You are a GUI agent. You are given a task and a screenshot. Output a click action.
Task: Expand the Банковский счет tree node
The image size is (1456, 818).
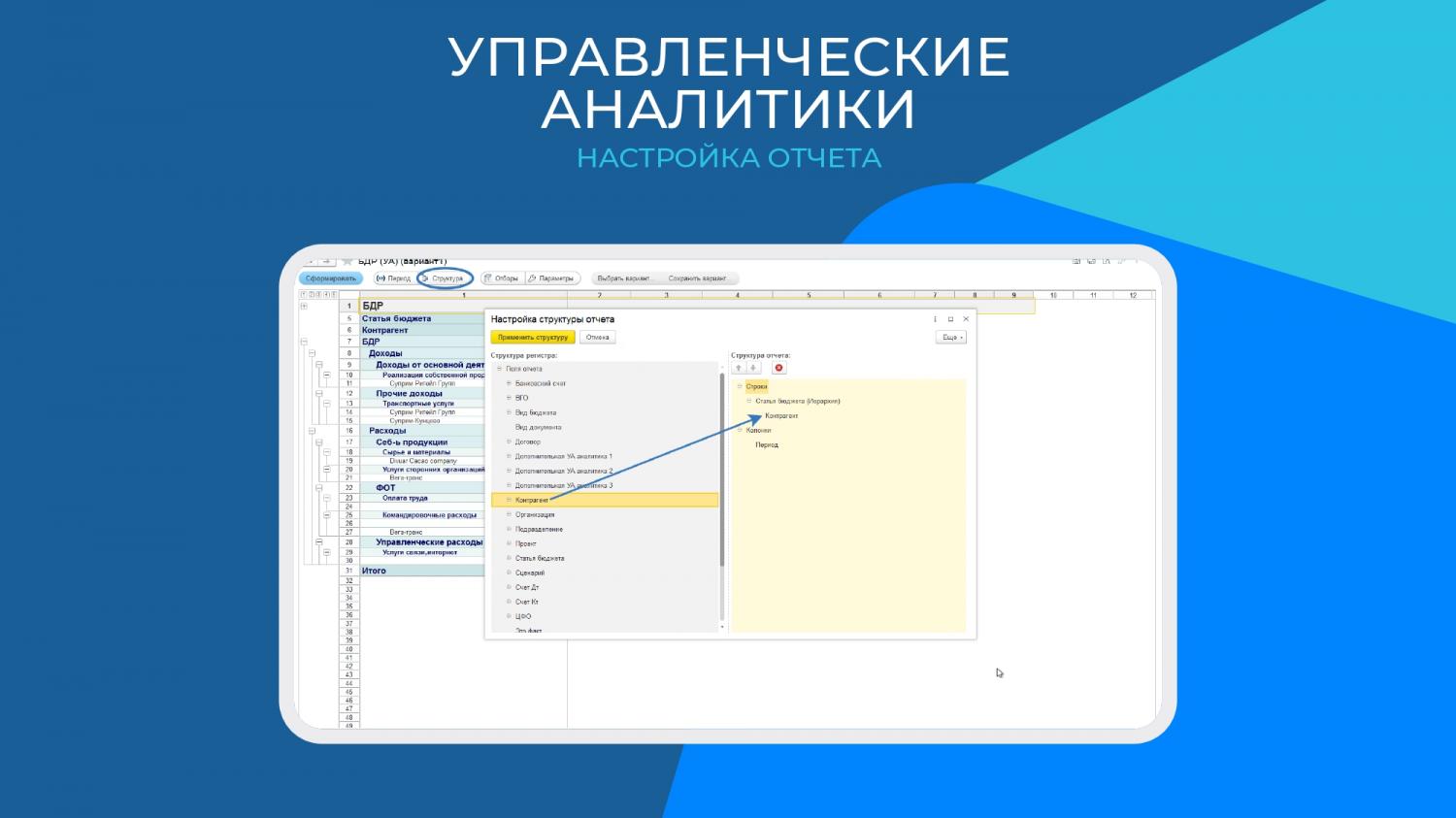(509, 383)
